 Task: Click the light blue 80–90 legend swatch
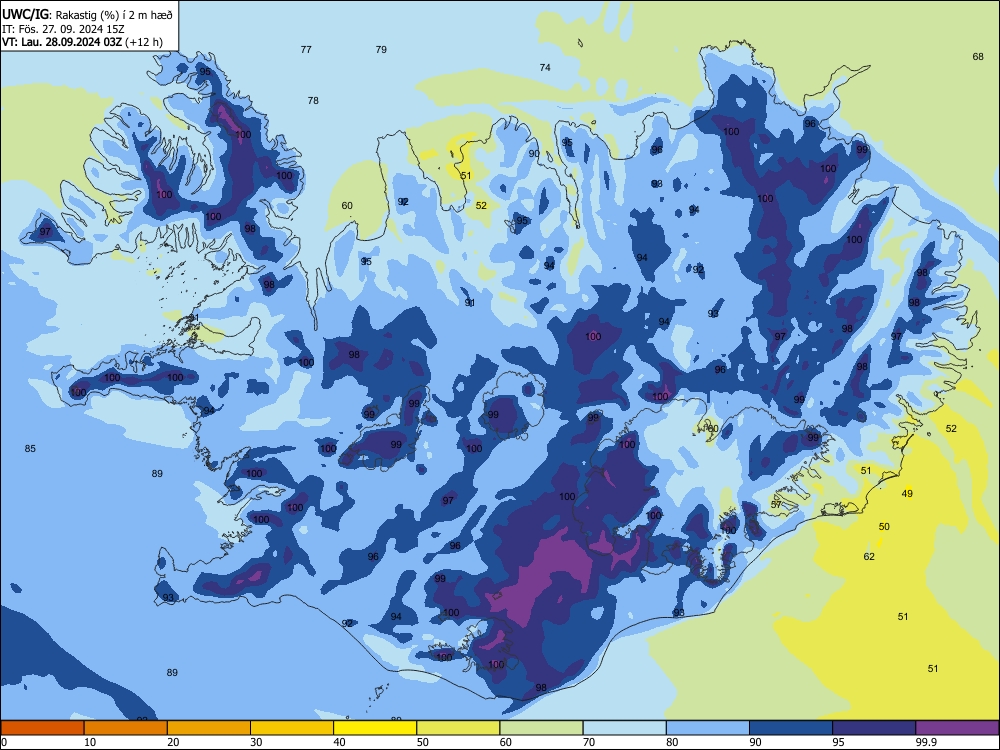point(708,728)
